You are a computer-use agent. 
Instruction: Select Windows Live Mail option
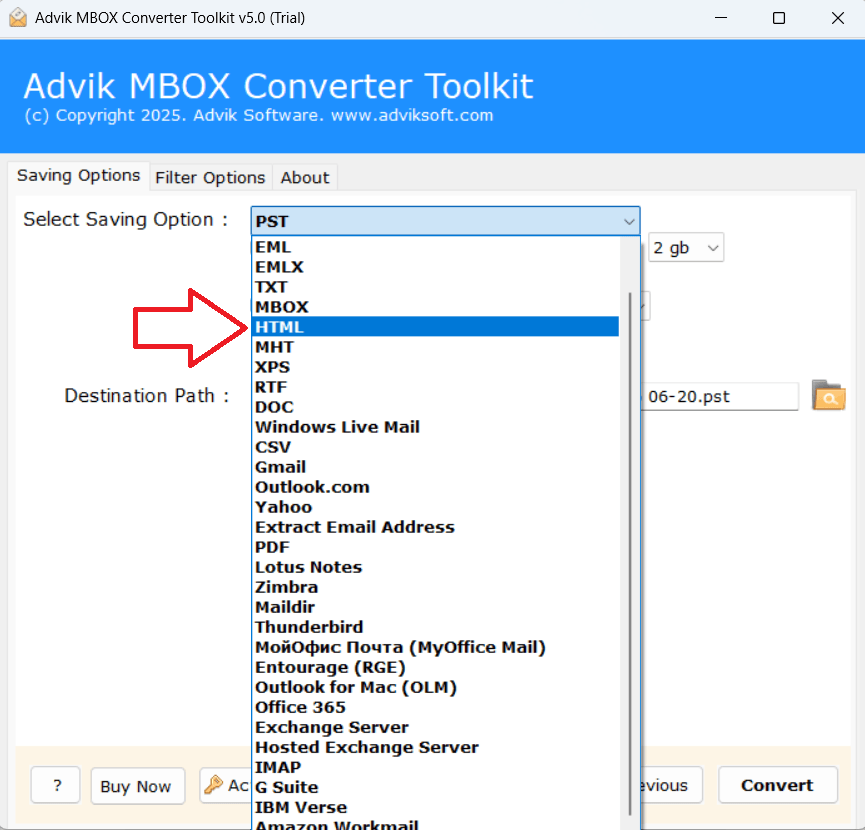435,427
